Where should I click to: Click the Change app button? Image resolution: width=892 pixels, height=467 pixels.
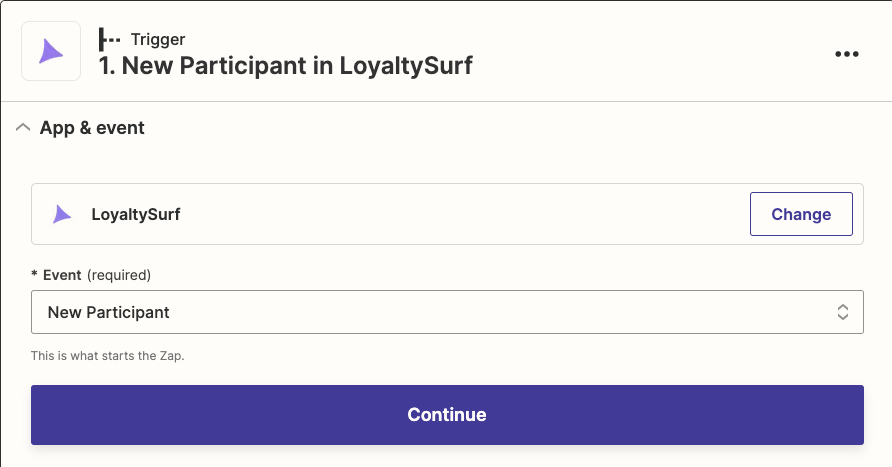click(x=801, y=214)
